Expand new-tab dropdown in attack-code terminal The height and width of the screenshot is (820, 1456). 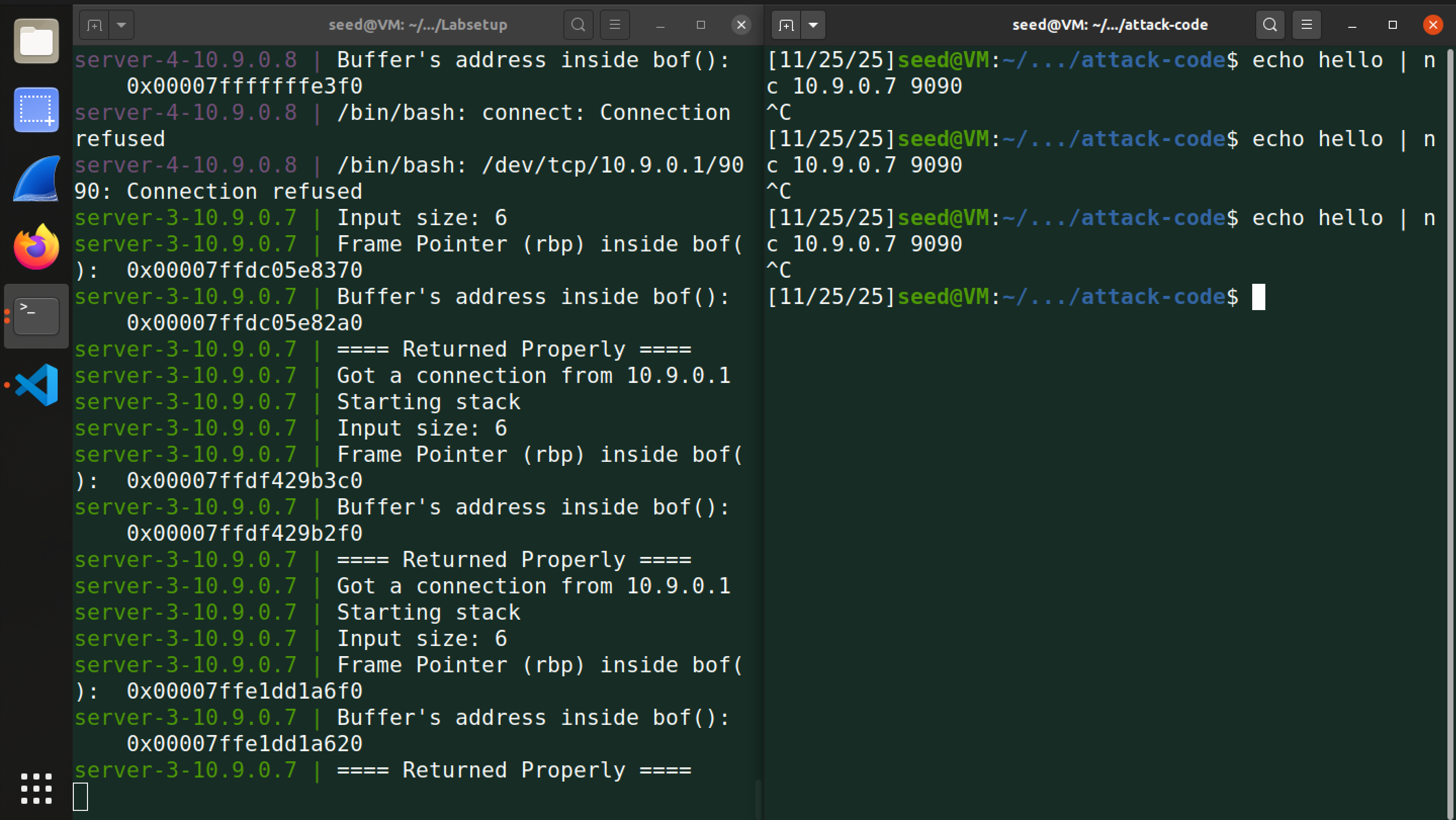tap(813, 25)
